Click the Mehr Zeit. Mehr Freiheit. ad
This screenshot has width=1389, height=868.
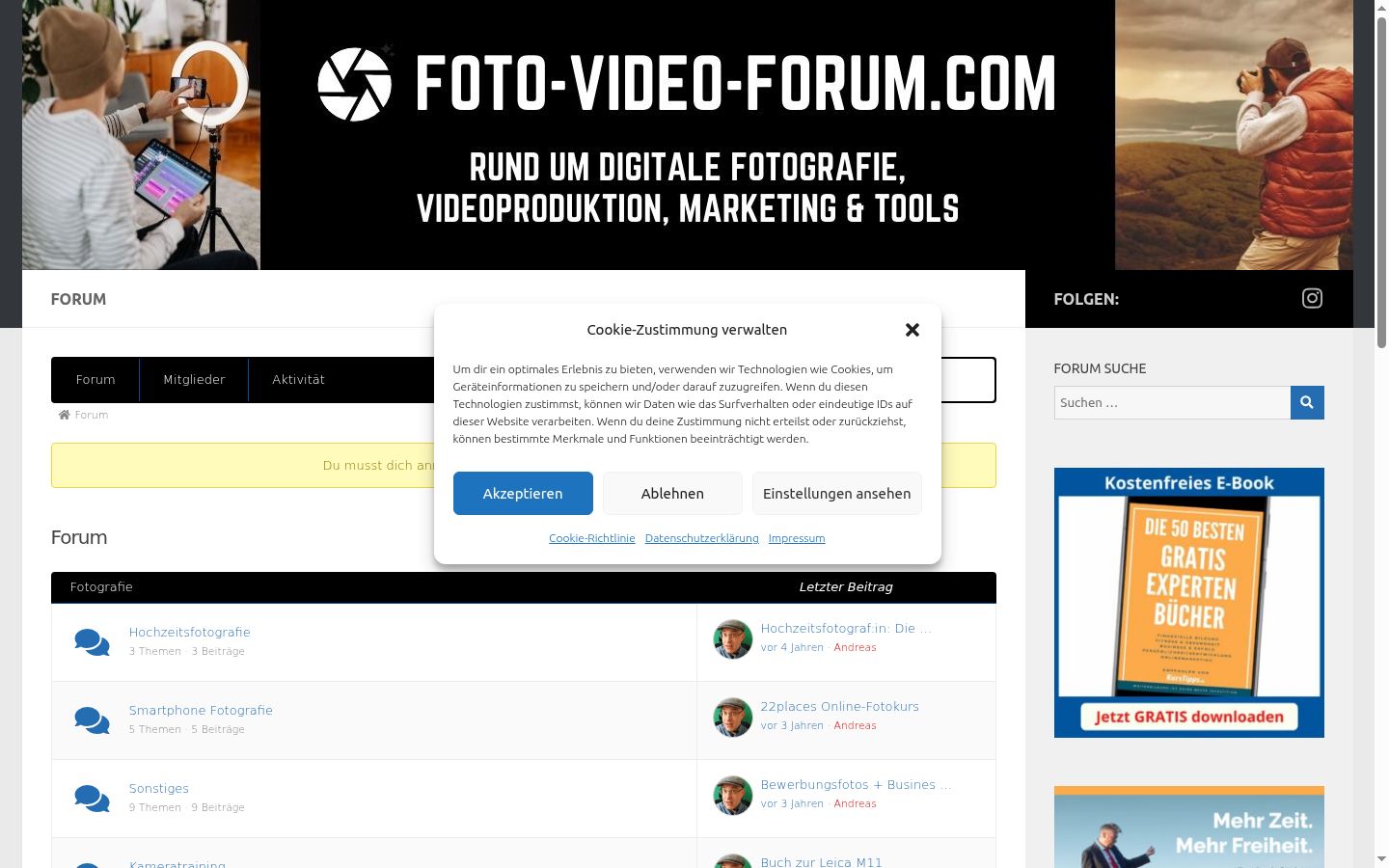point(1189,827)
